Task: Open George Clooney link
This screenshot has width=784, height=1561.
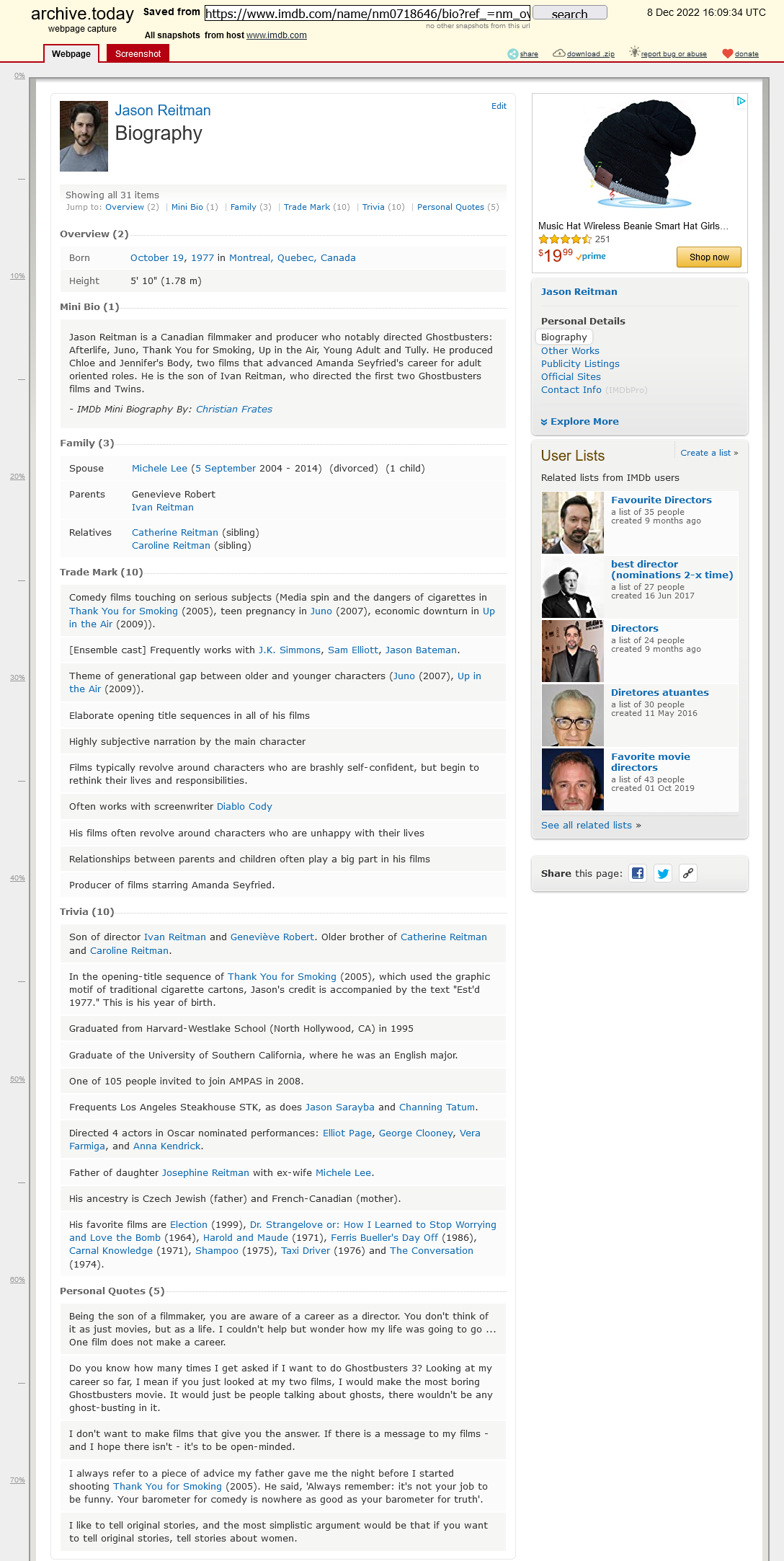Action: [416, 1133]
